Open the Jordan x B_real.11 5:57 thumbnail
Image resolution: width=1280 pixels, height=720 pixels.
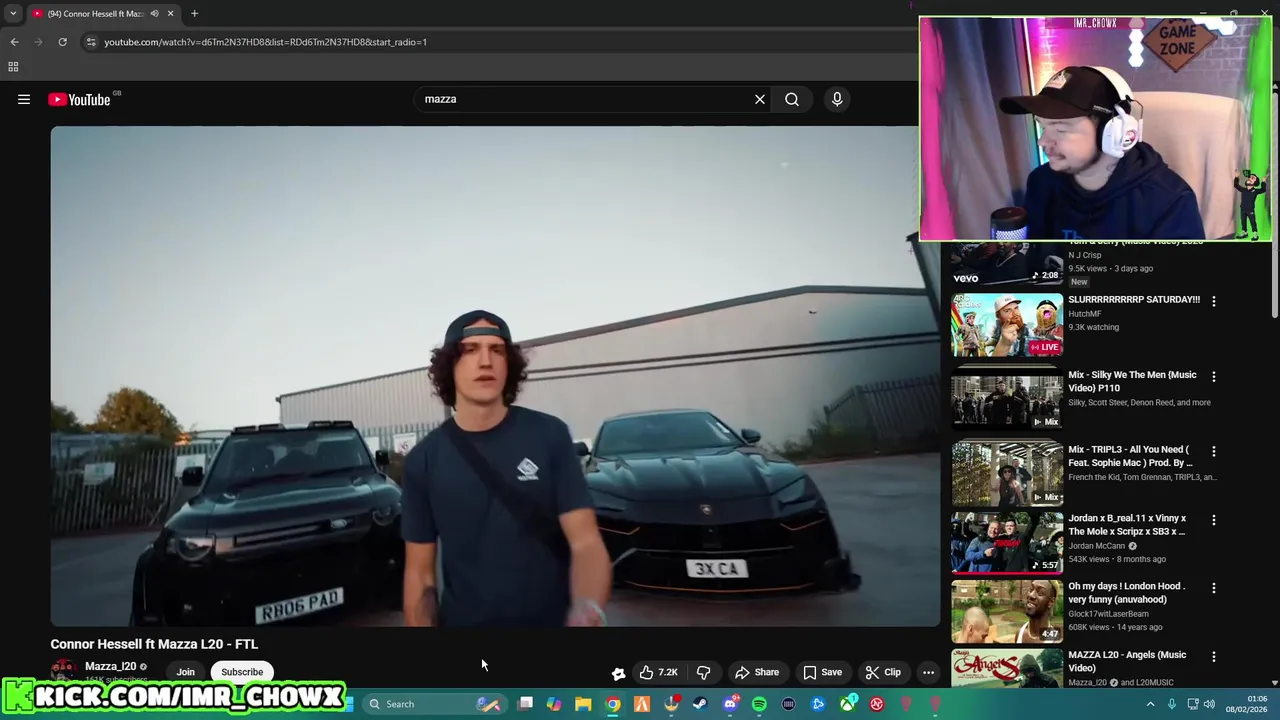(x=1007, y=543)
